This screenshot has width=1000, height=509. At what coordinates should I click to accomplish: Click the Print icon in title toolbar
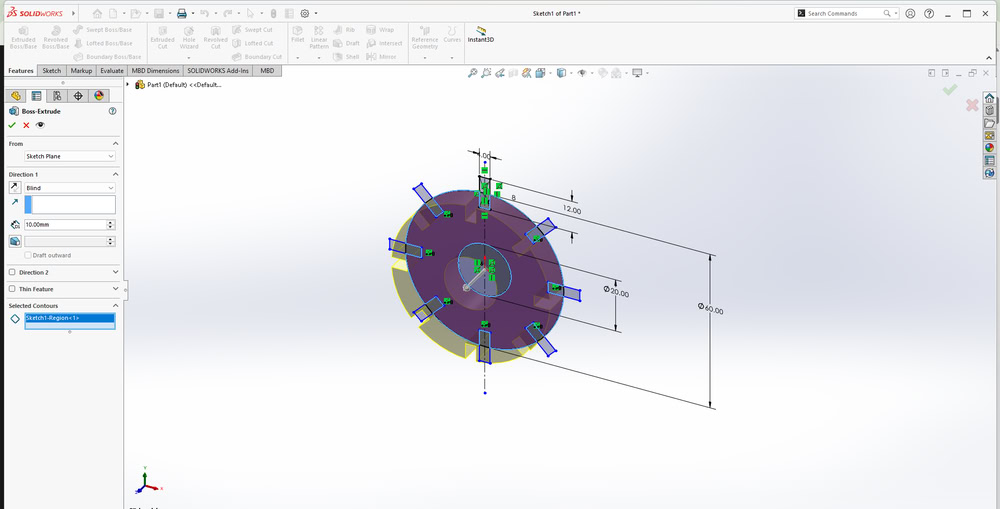[182, 13]
